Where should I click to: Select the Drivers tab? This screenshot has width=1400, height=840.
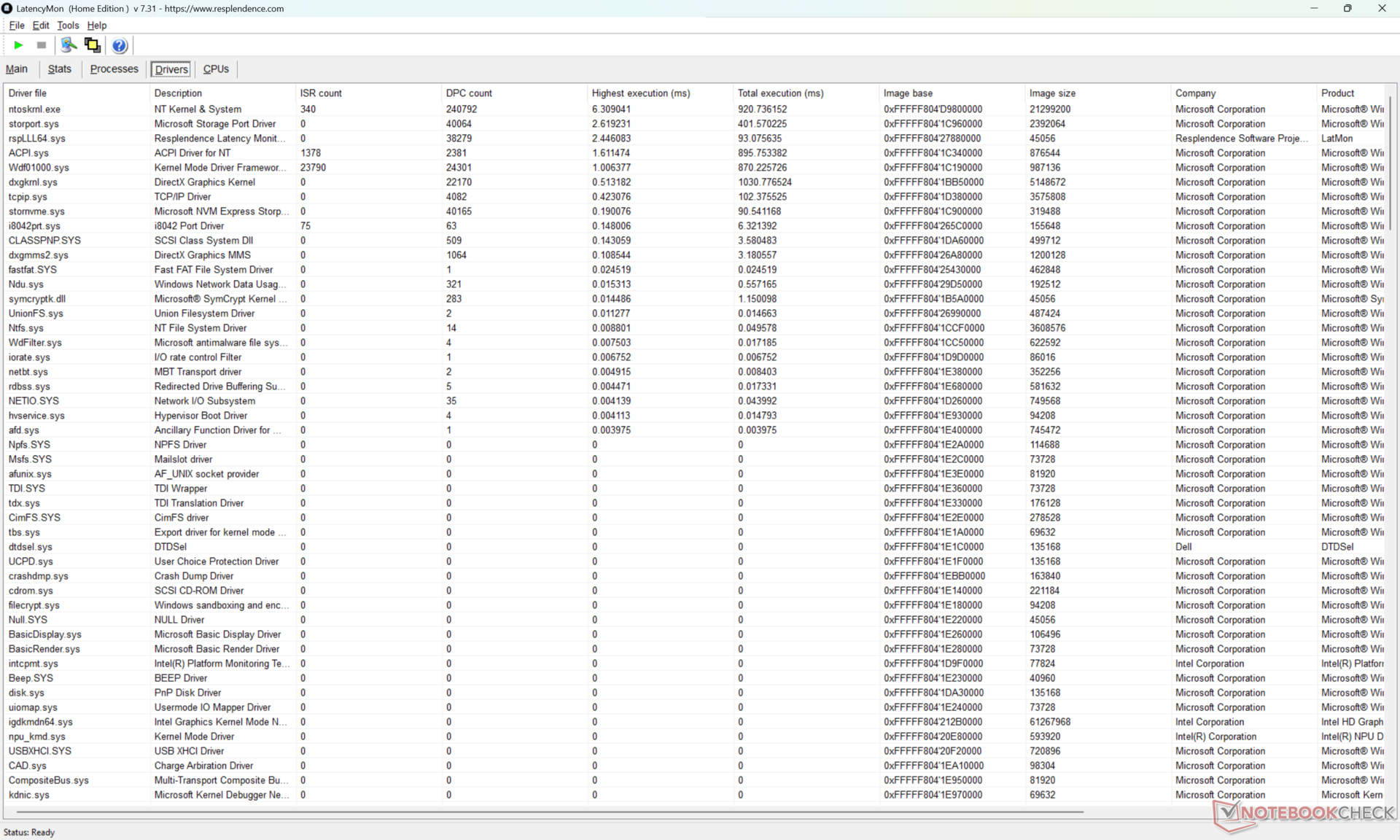(171, 69)
